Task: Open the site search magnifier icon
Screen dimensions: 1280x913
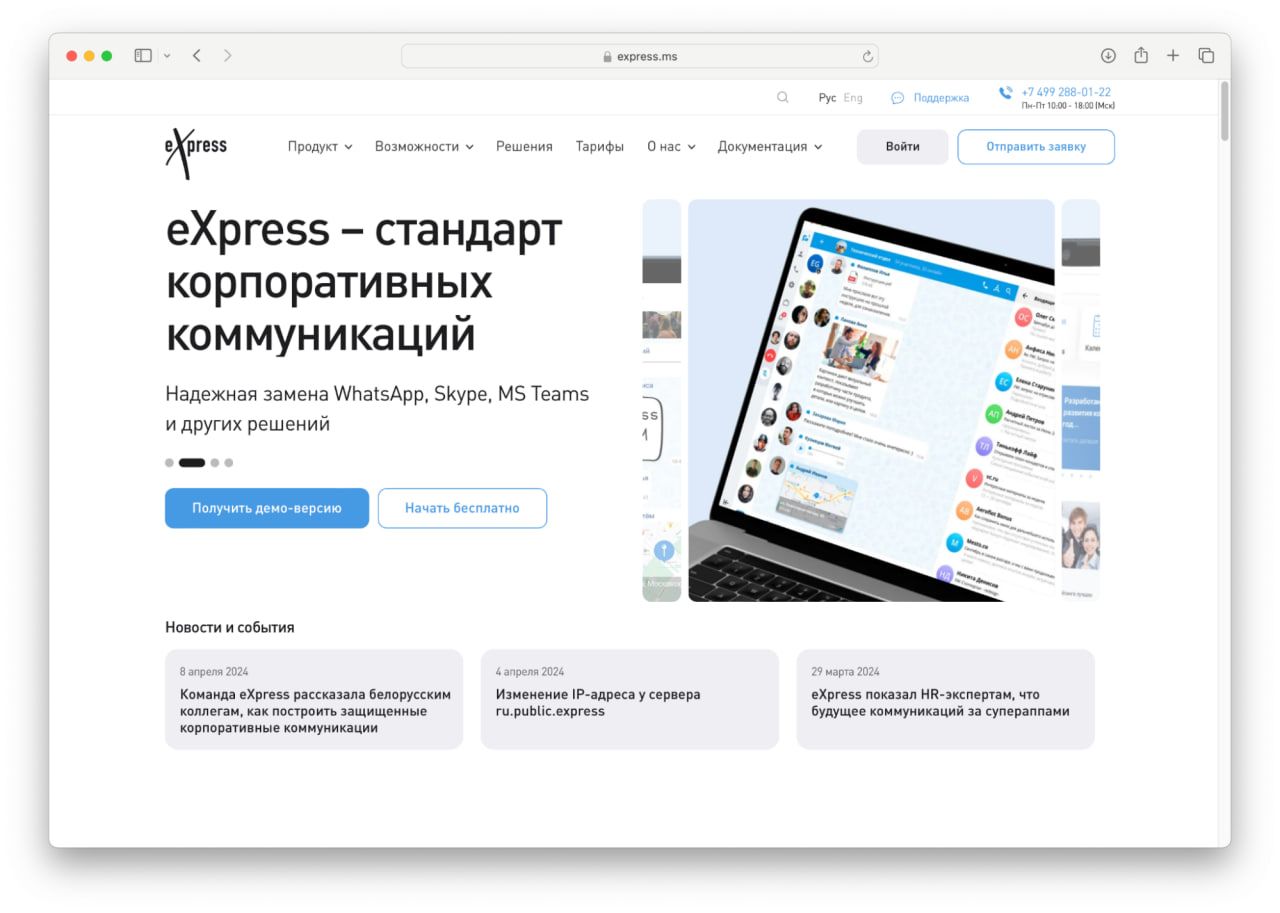Action: tap(783, 98)
